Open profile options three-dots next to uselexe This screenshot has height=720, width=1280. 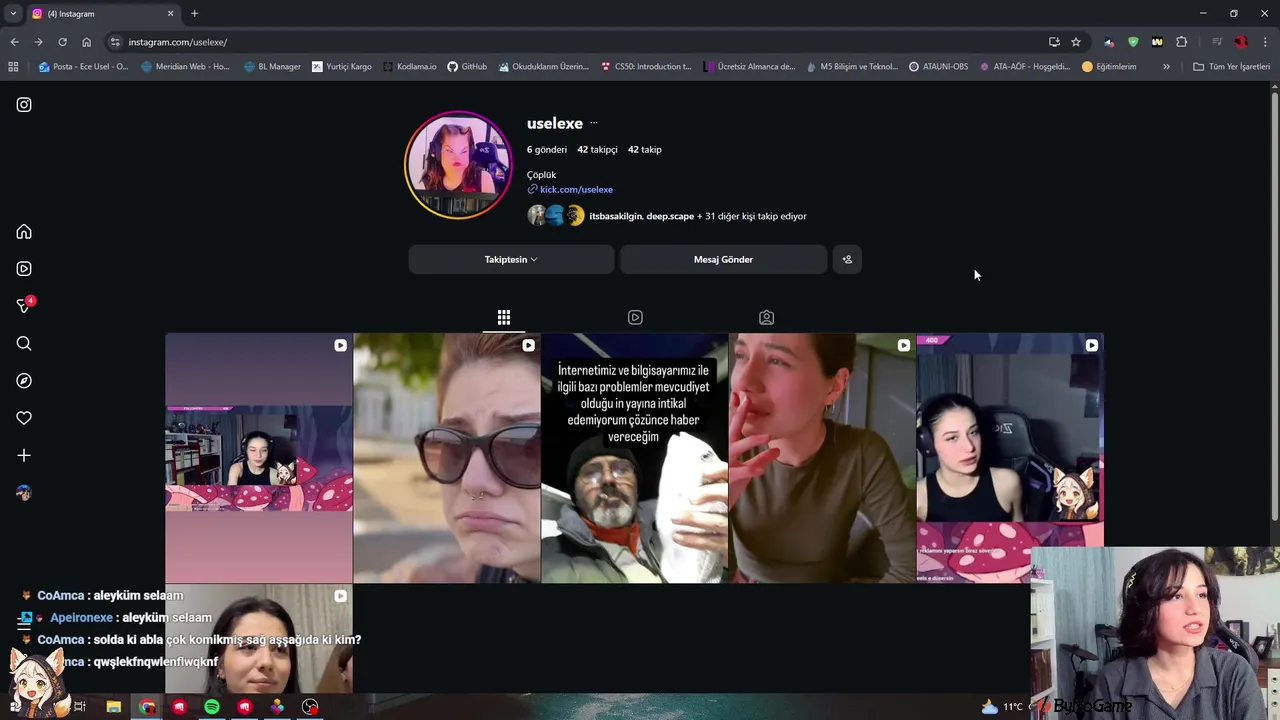click(x=594, y=123)
